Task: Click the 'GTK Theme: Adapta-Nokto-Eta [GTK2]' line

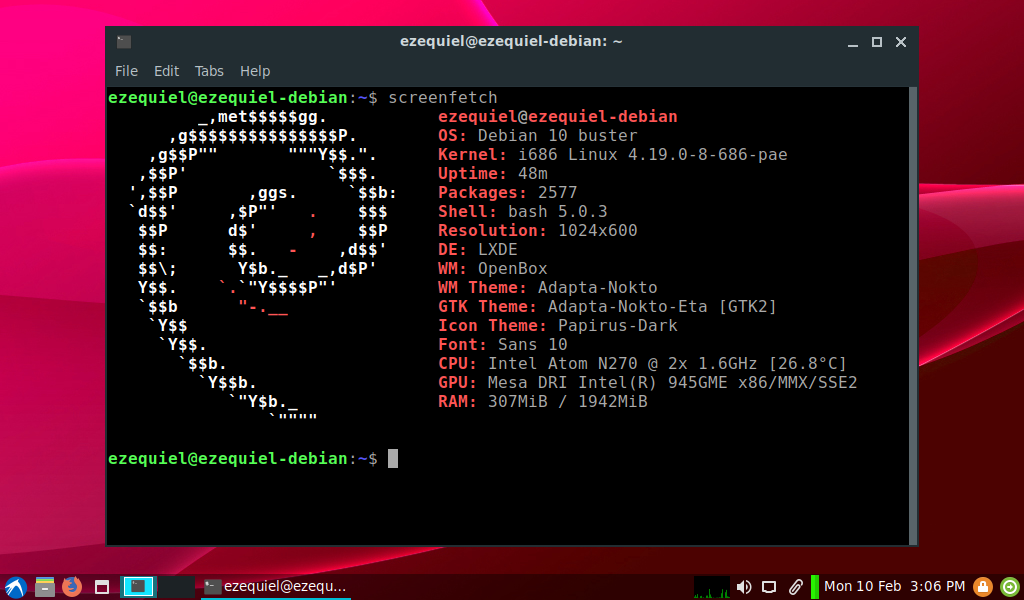Action: point(607,306)
